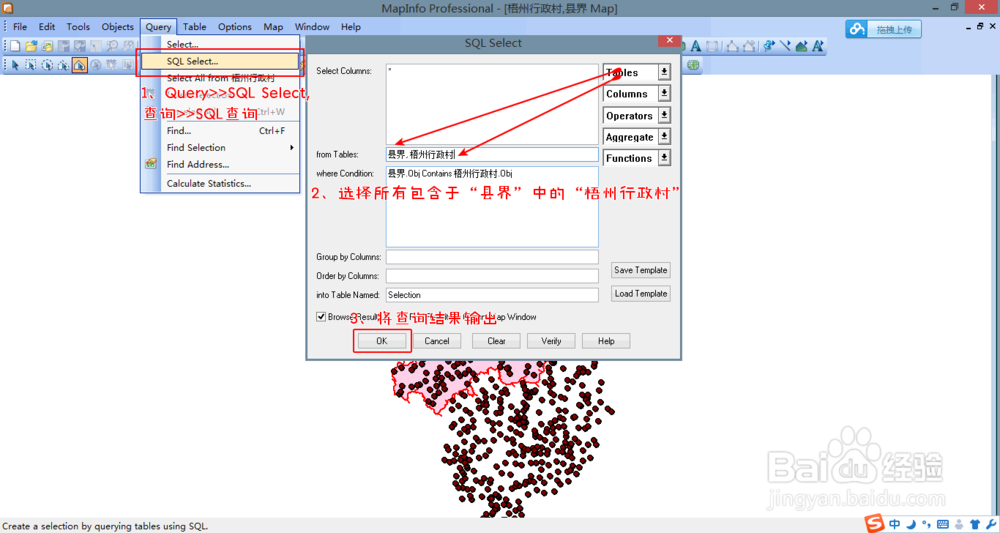Screen dimensions: 1000x533
Task: Open the IME skin shirt icon
Action: point(975,524)
